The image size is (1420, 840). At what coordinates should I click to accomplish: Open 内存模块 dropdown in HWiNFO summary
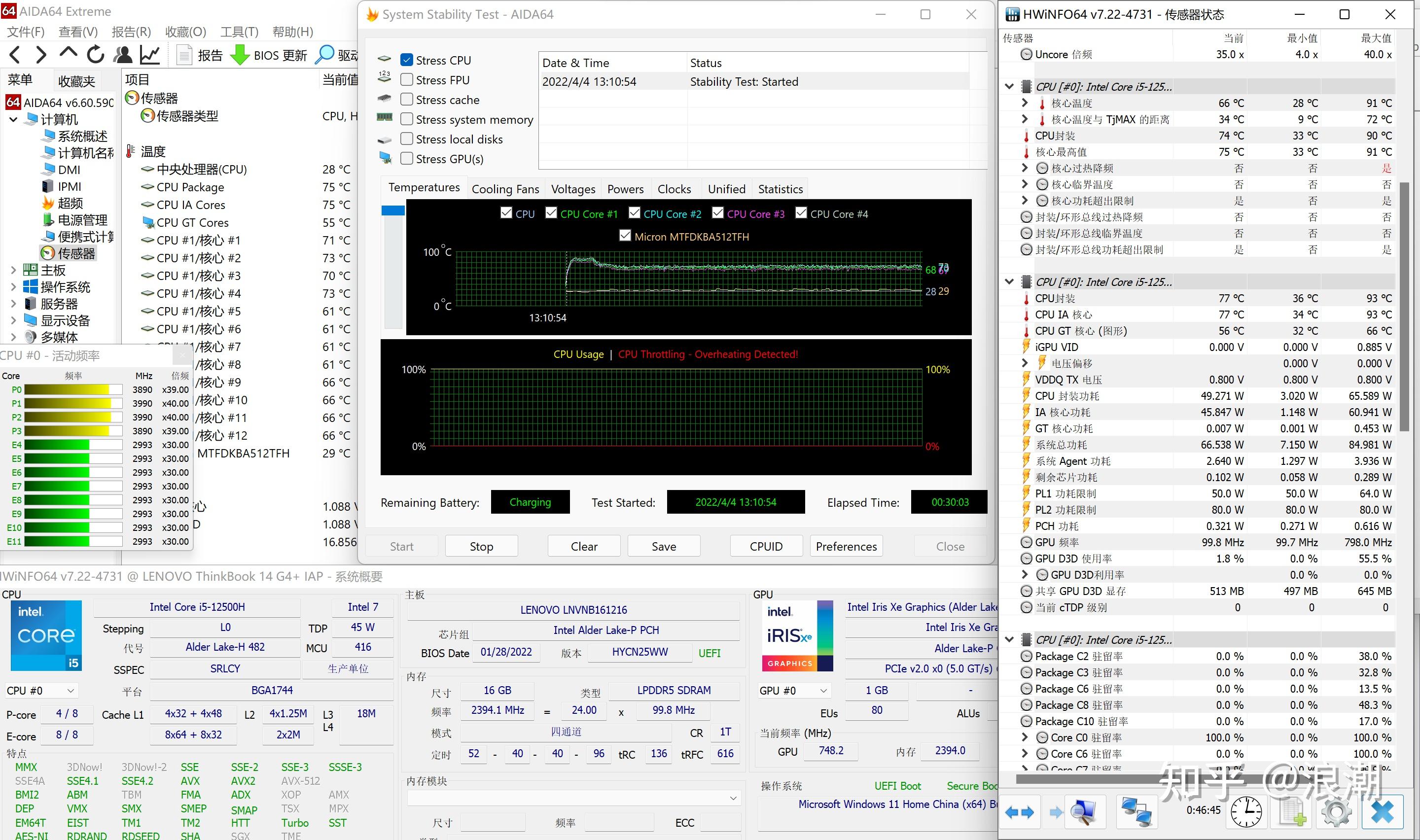point(574,798)
